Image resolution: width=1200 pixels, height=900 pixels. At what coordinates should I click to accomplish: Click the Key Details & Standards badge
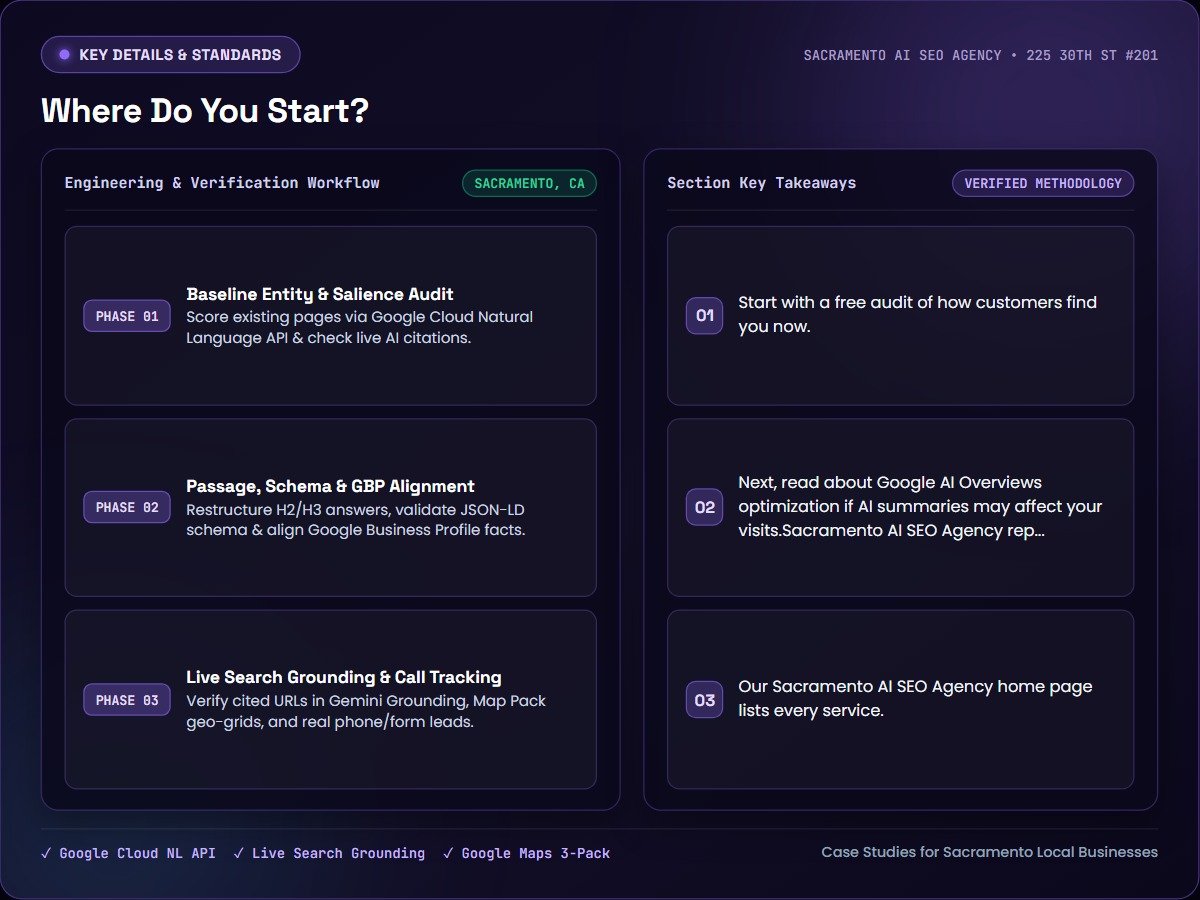(170, 55)
